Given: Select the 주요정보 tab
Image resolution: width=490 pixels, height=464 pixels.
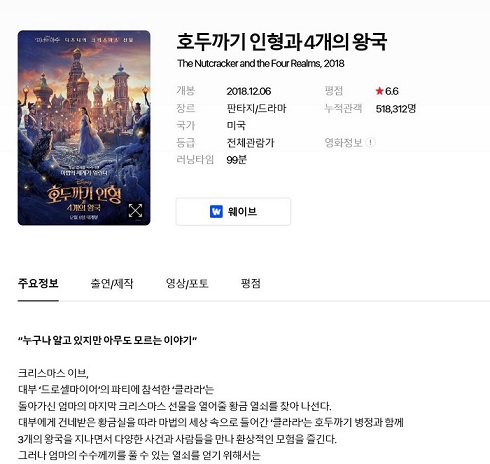Looking at the screenshot, I should click(38, 284).
